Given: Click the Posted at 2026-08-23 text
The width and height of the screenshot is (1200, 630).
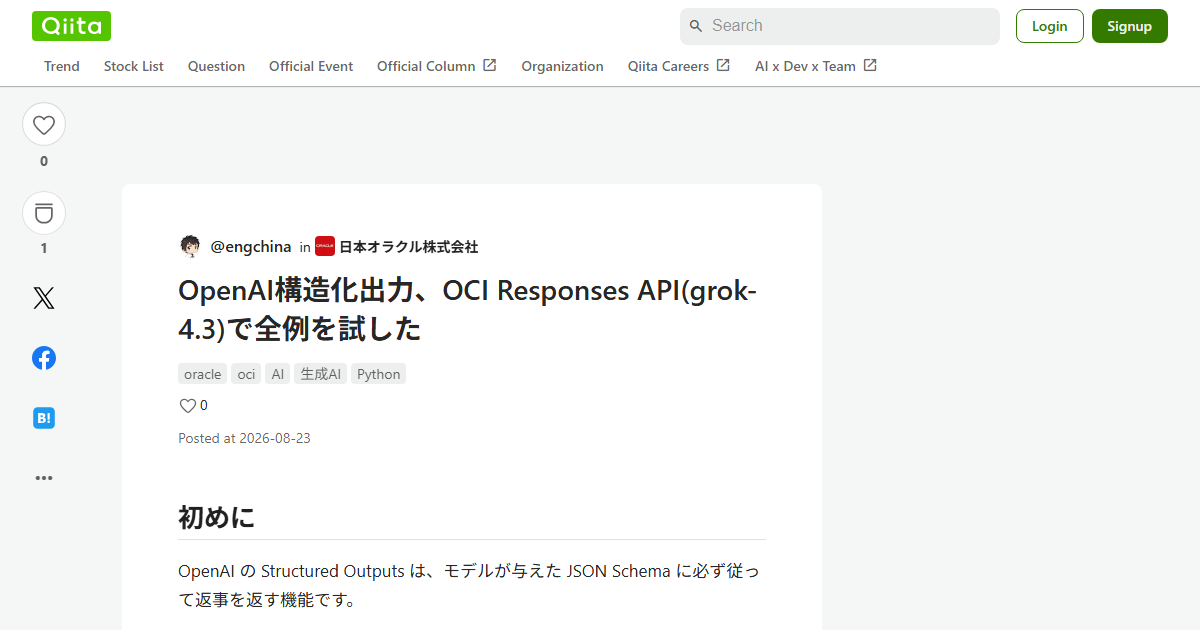Looking at the screenshot, I should 244,438.
